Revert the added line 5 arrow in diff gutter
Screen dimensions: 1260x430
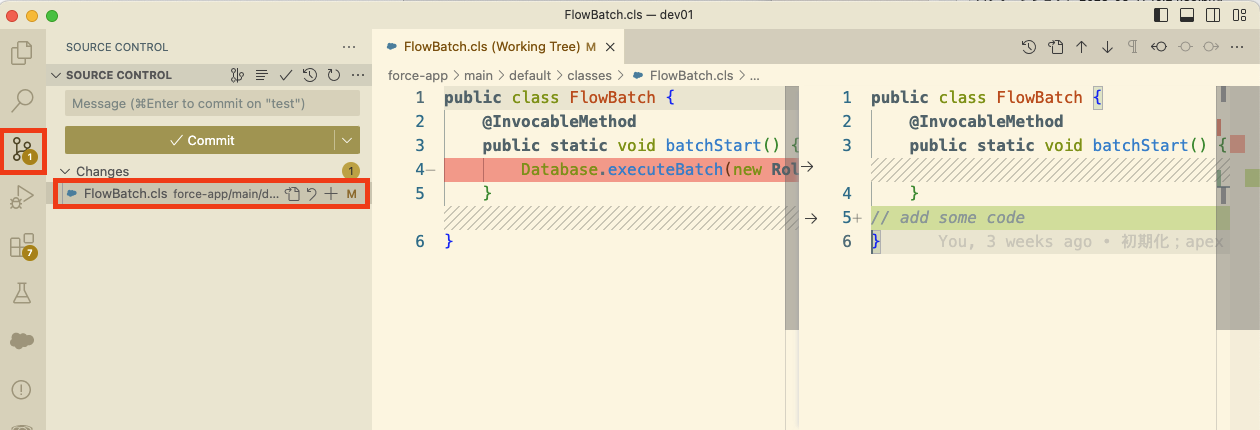(x=812, y=217)
